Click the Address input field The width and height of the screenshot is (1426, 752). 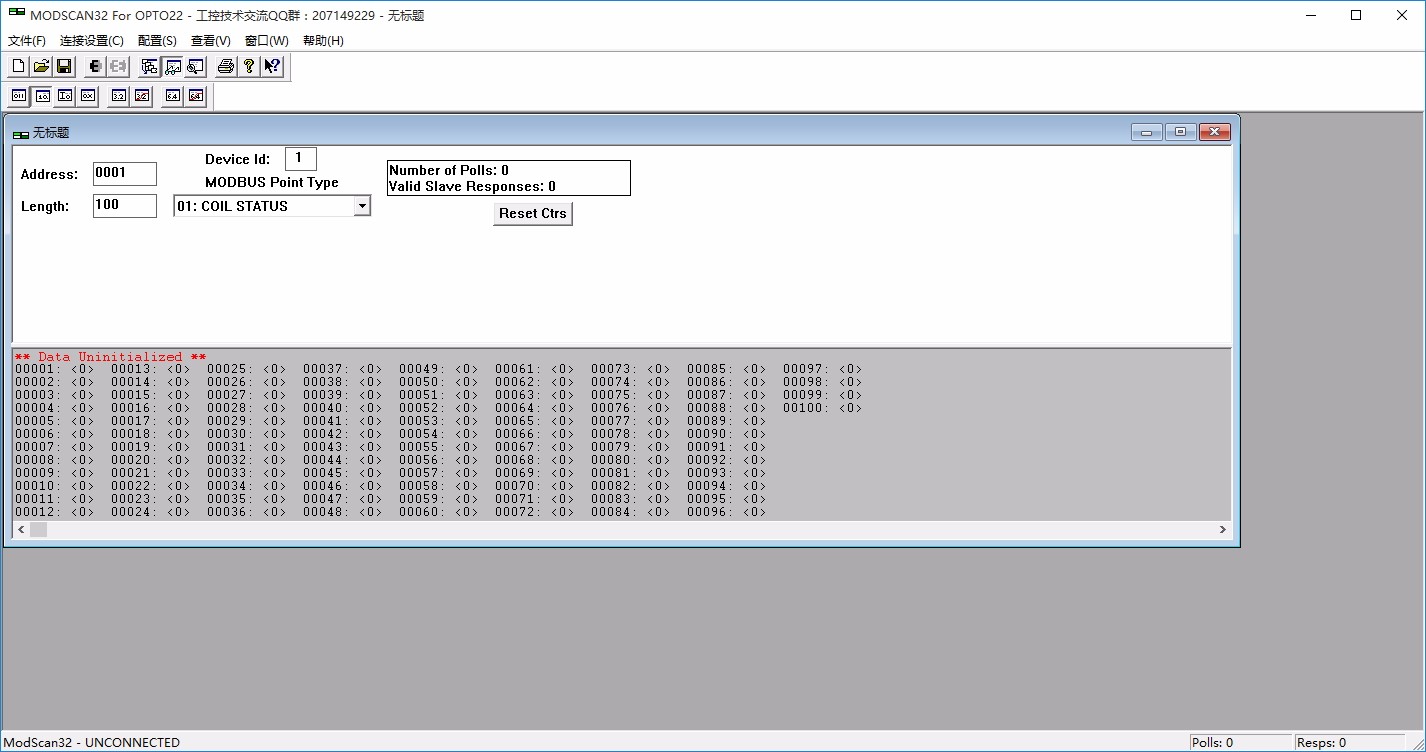[123, 173]
